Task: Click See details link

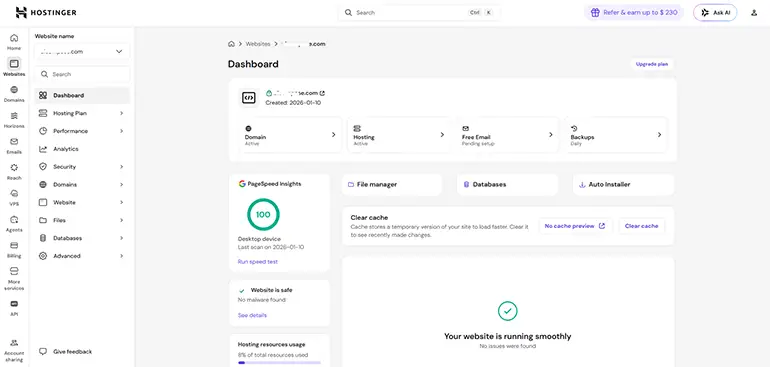Action: (252, 315)
